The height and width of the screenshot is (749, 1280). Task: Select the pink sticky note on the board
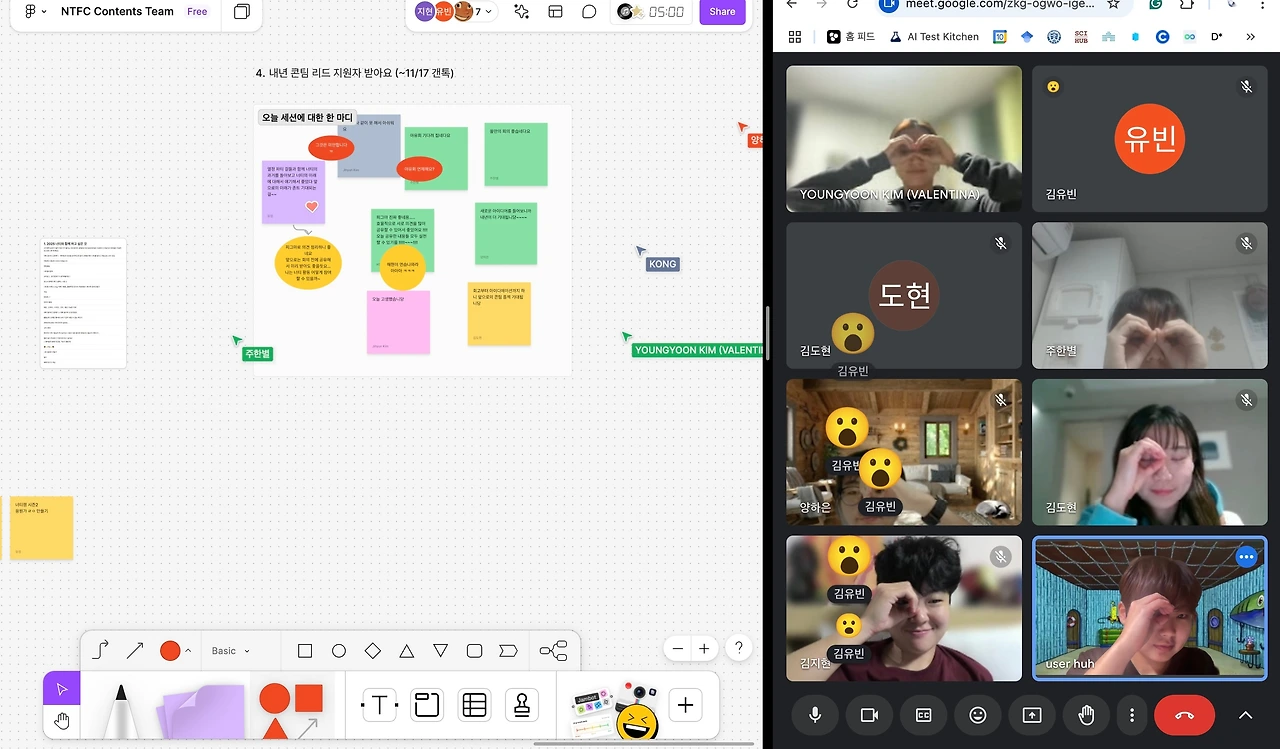click(398, 322)
